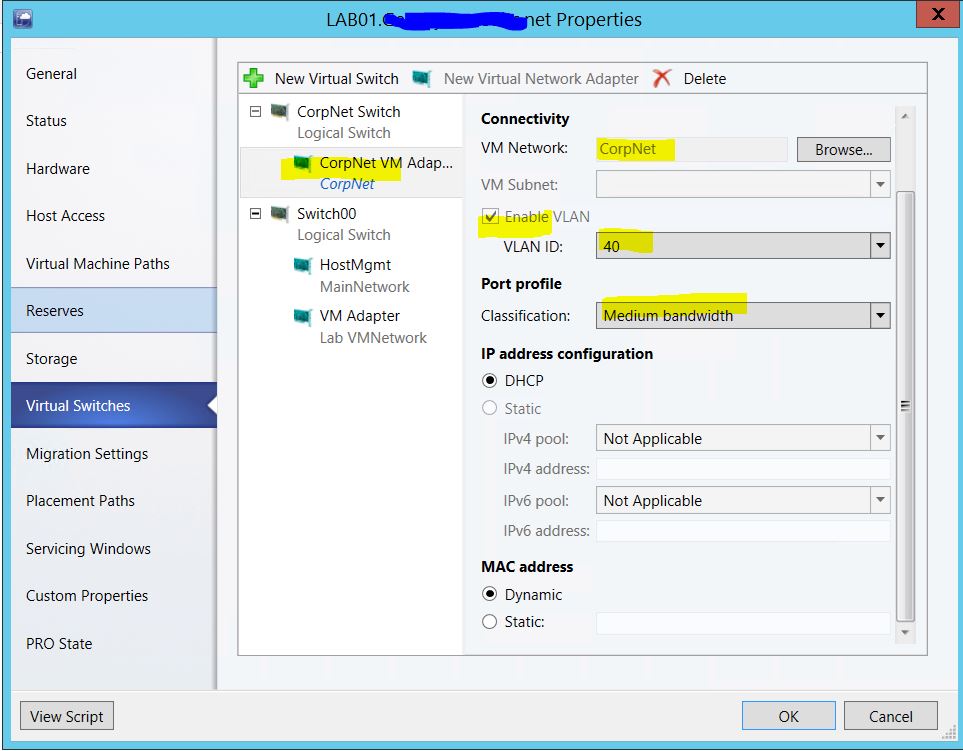
Task: Select the CorpNet Switch icon in tree
Action: coord(280,112)
